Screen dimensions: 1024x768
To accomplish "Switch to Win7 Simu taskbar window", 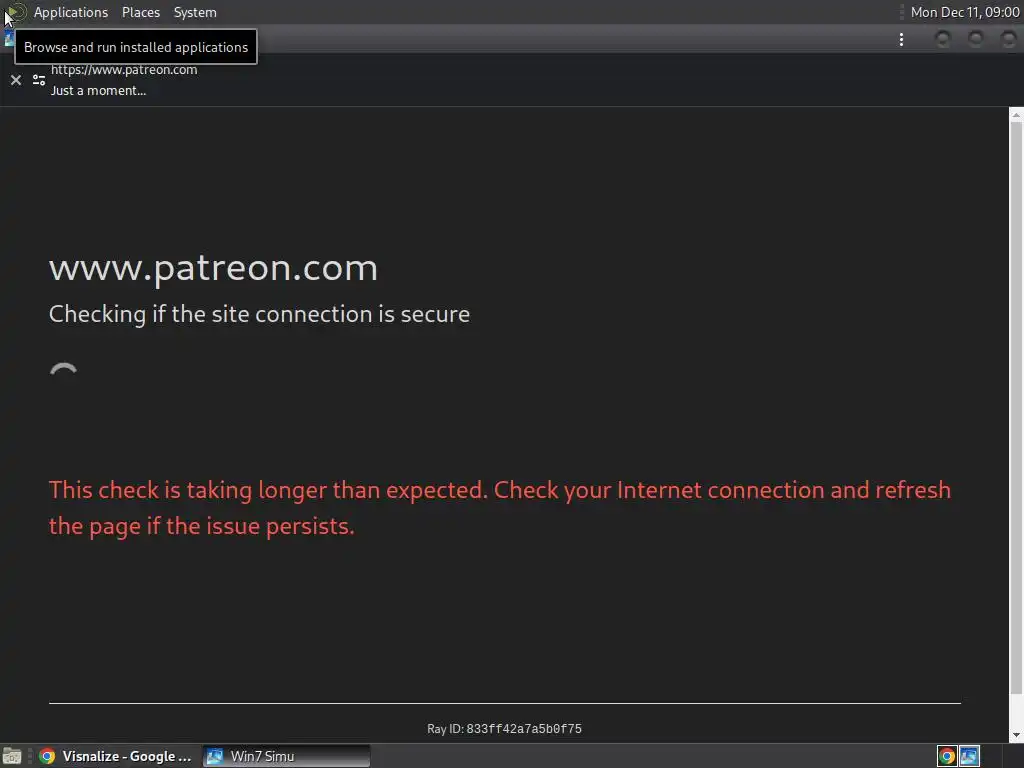I will pyautogui.click(x=286, y=756).
